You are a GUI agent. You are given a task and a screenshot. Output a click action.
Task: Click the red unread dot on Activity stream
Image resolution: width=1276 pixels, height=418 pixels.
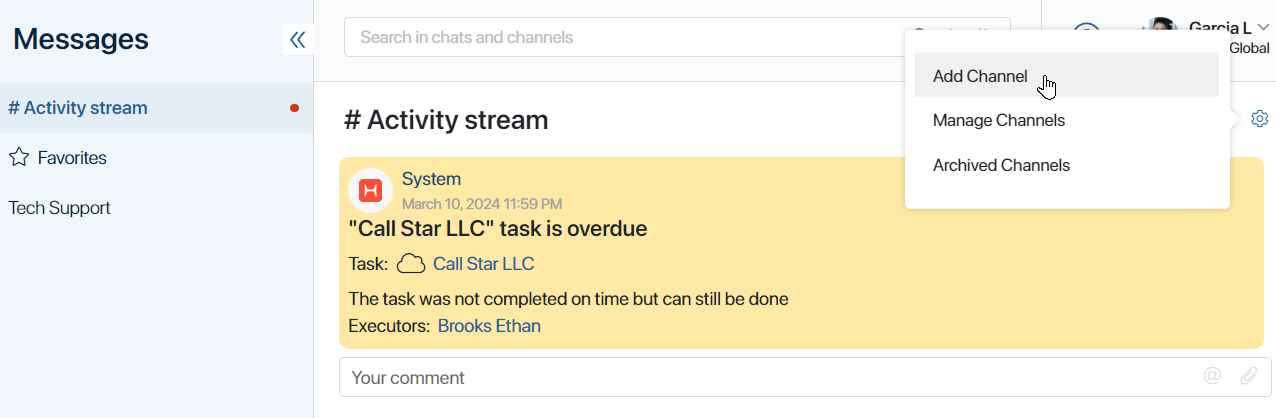click(294, 108)
